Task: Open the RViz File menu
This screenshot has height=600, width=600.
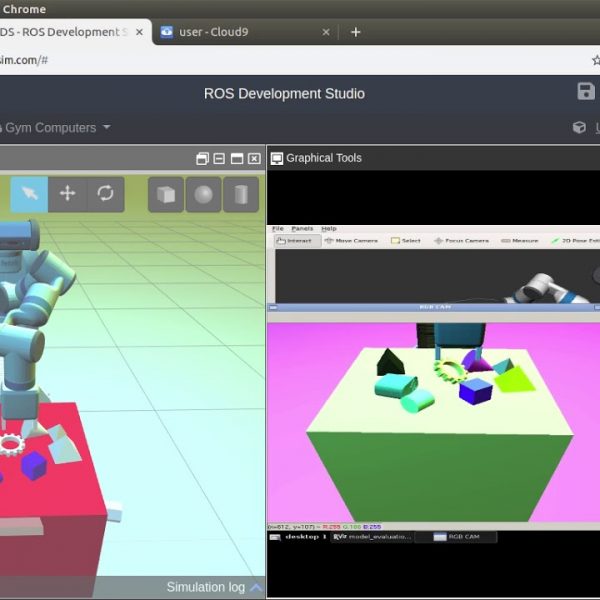Action: 277,228
